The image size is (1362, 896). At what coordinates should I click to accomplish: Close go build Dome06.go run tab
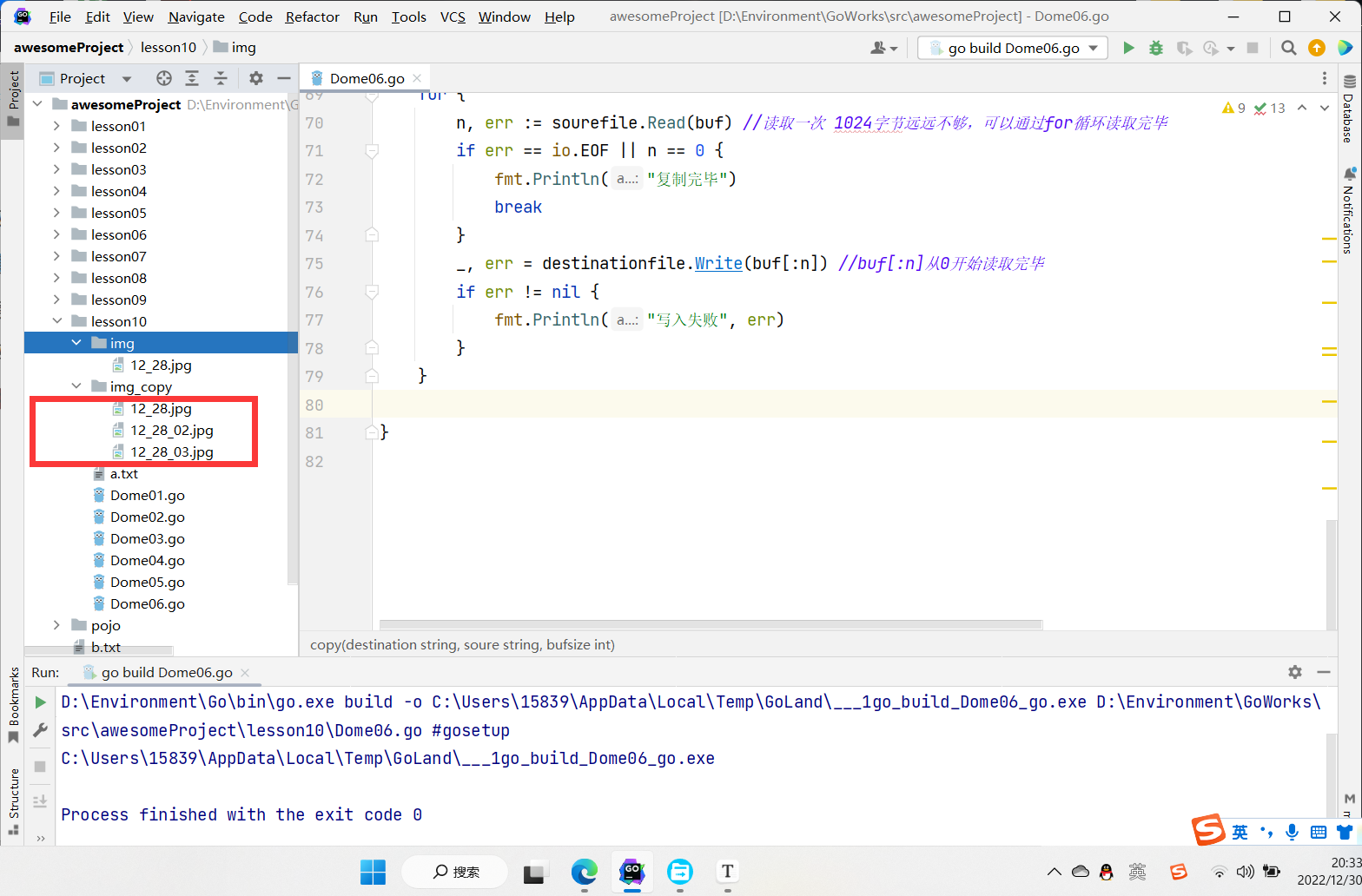(x=245, y=673)
